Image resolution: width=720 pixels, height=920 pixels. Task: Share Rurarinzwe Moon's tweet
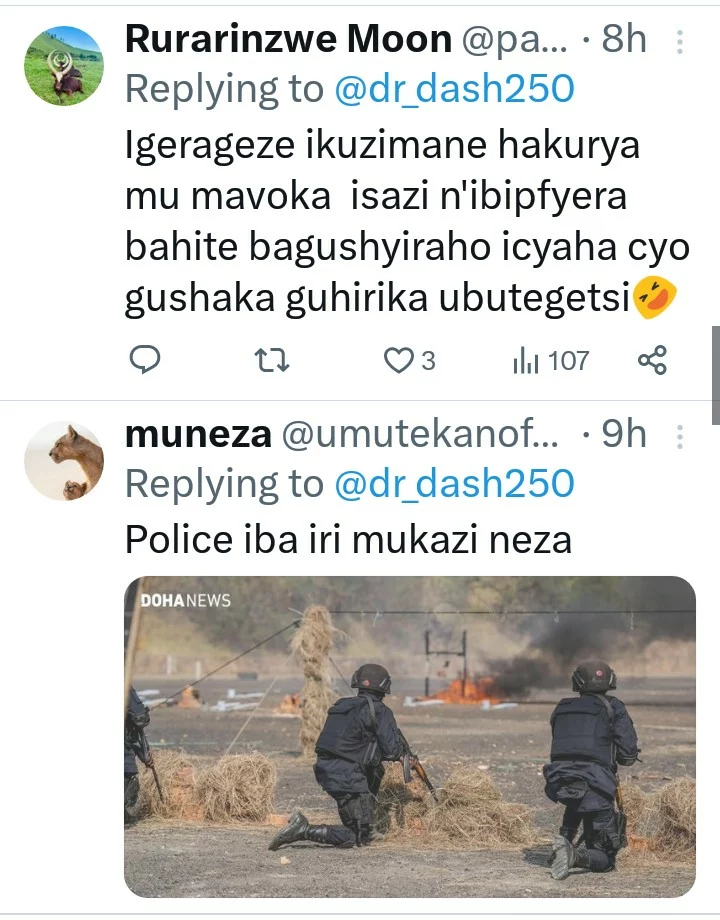(653, 360)
